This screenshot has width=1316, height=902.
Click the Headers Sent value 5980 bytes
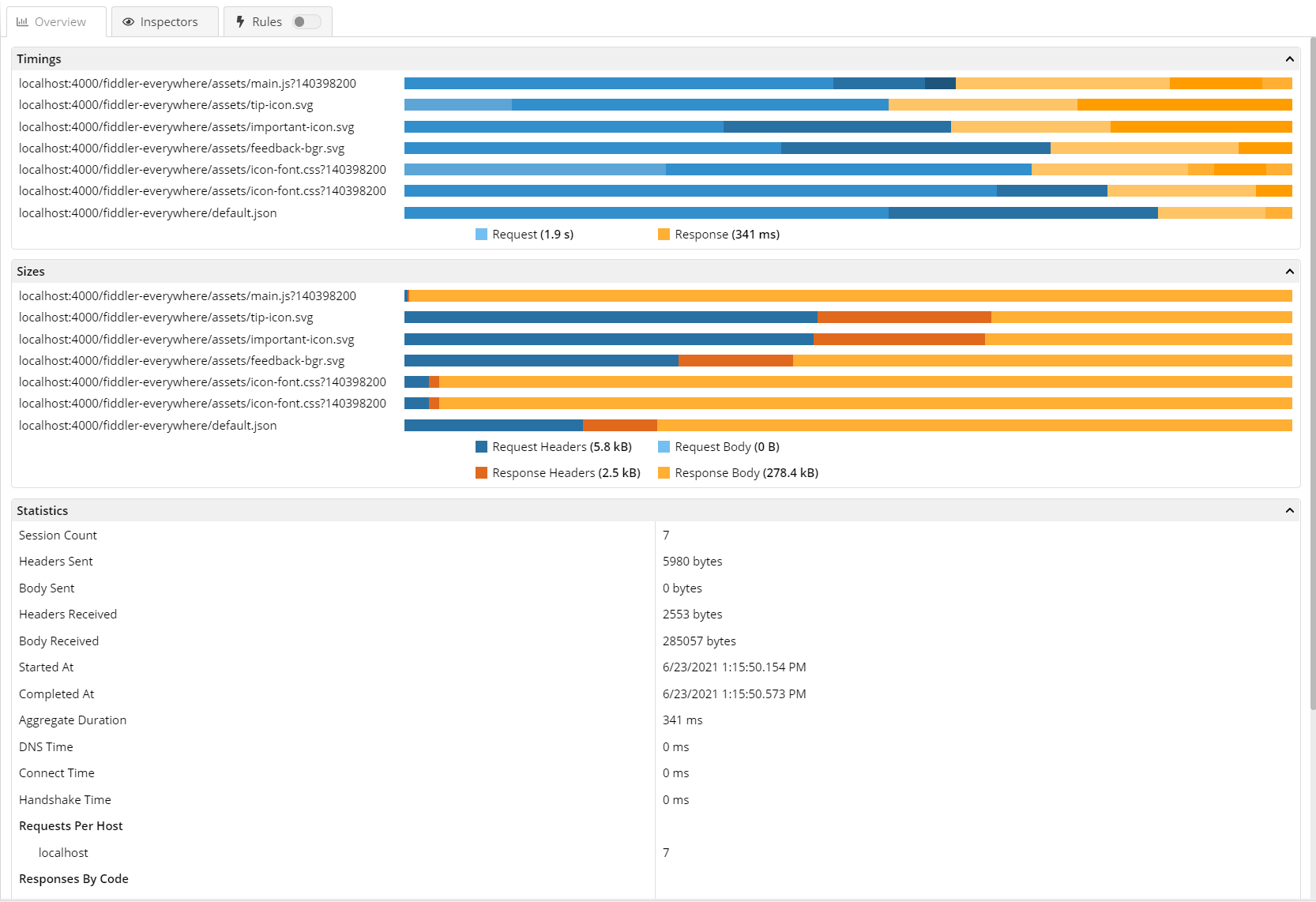(x=693, y=562)
